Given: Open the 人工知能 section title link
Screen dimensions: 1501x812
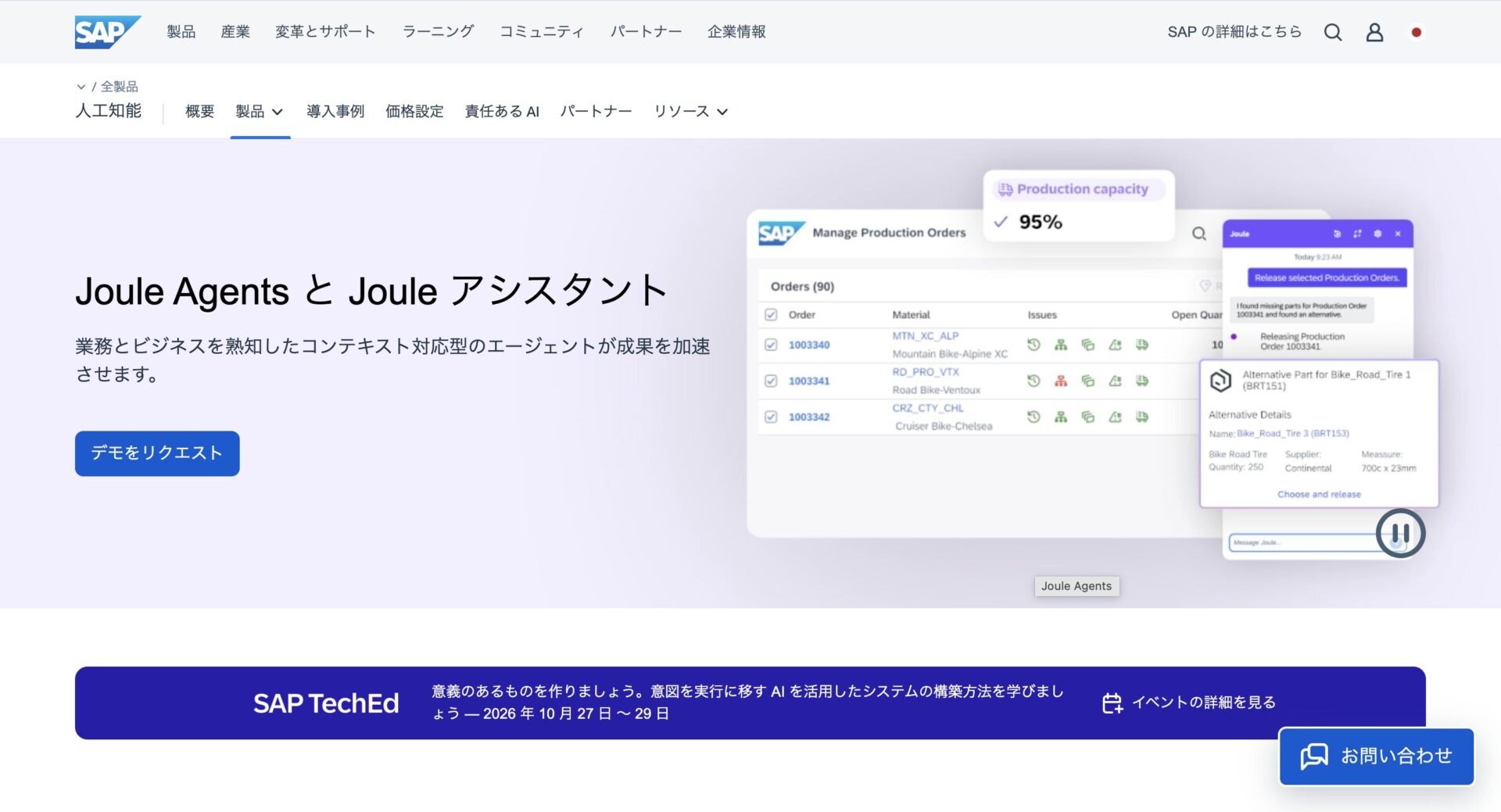Looking at the screenshot, I should (109, 111).
